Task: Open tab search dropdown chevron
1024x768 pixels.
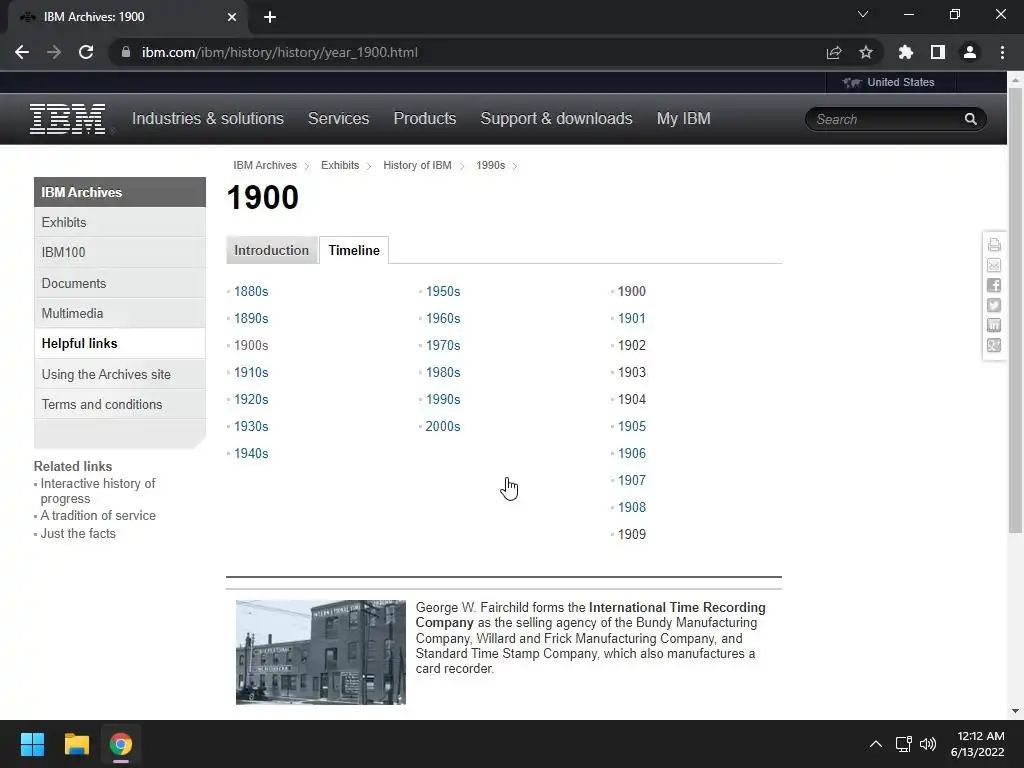Action: (863, 14)
